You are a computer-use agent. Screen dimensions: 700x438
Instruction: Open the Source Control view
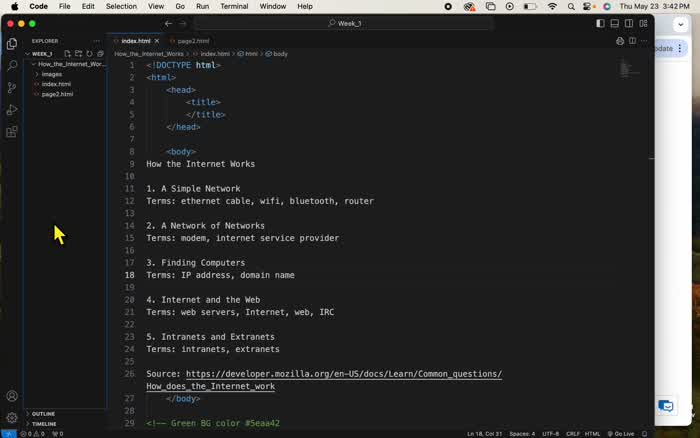[12, 88]
